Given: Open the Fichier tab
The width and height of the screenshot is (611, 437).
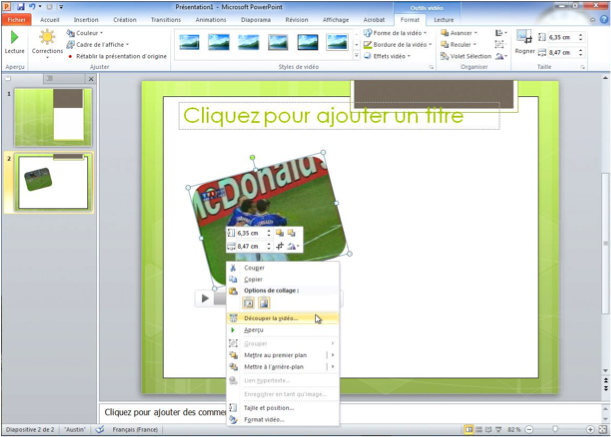Looking at the screenshot, I should pyautogui.click(x=16, y=19).
